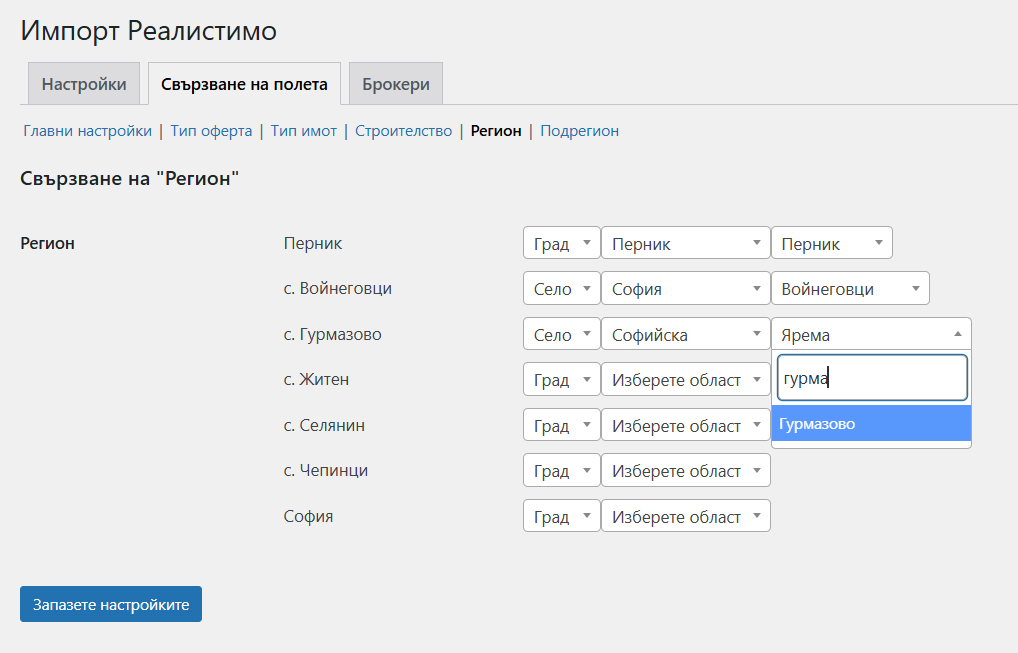Open the Изберете област dropdown for София row
This screenshot has width=1018, height=653.
685,517
